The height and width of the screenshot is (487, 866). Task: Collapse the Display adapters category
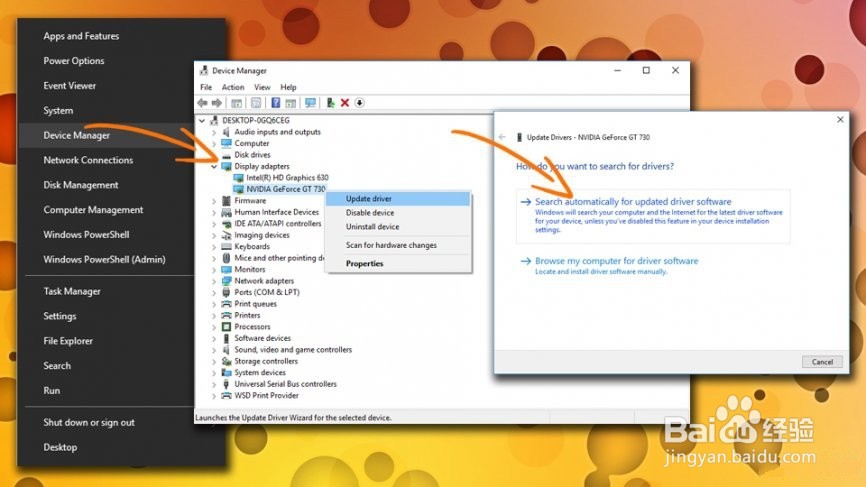[x=214, y=166]
